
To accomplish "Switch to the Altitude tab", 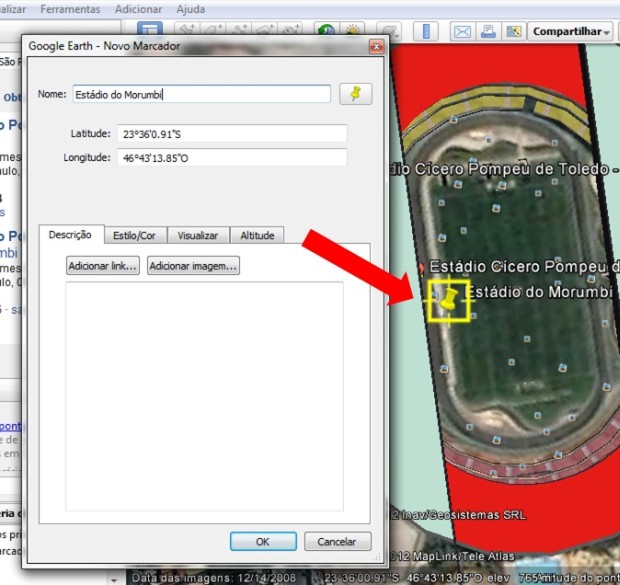I will click(257, 235).
